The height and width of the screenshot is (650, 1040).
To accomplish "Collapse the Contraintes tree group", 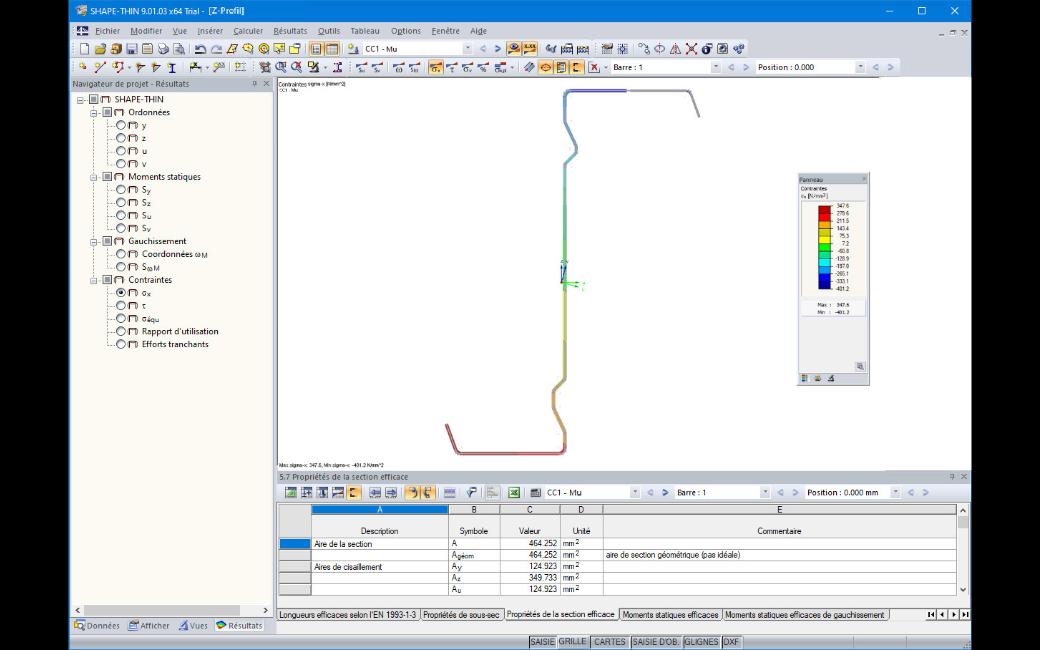I will point(94,280).
